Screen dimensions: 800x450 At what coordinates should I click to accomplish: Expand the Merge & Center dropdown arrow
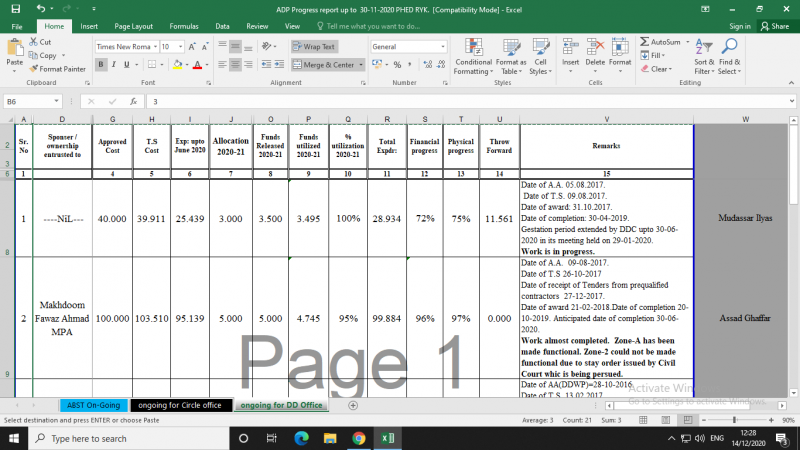(x=361, y=65)
